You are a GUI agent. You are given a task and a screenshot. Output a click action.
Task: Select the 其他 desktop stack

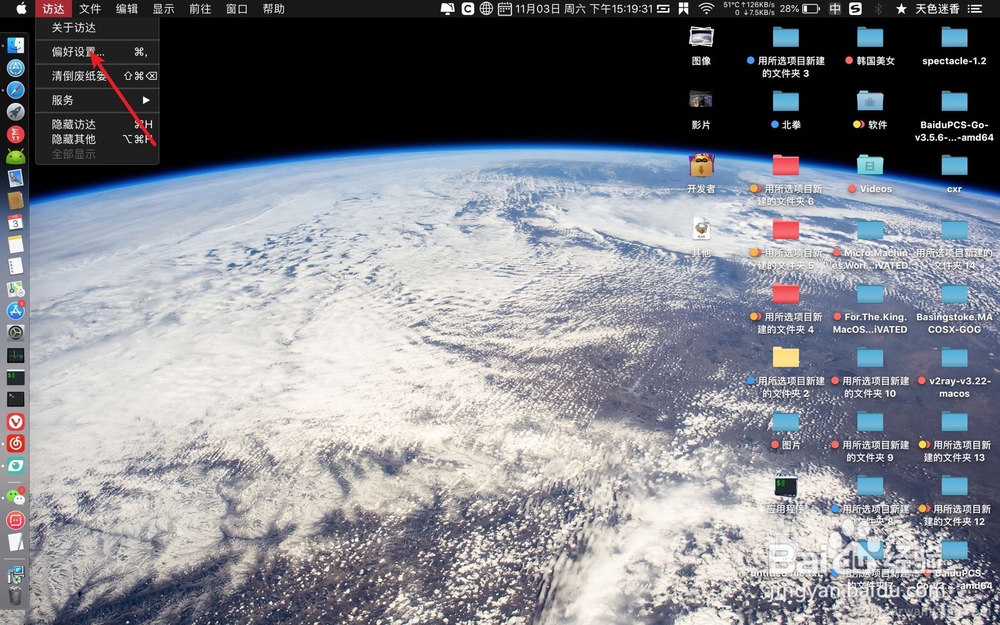(x=701, y=237)
